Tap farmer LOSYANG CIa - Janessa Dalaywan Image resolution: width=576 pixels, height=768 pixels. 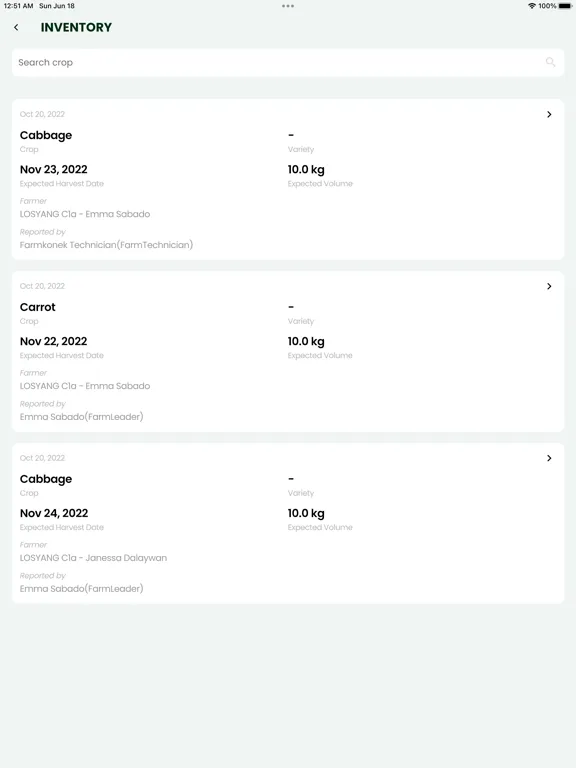pos(93,558)
